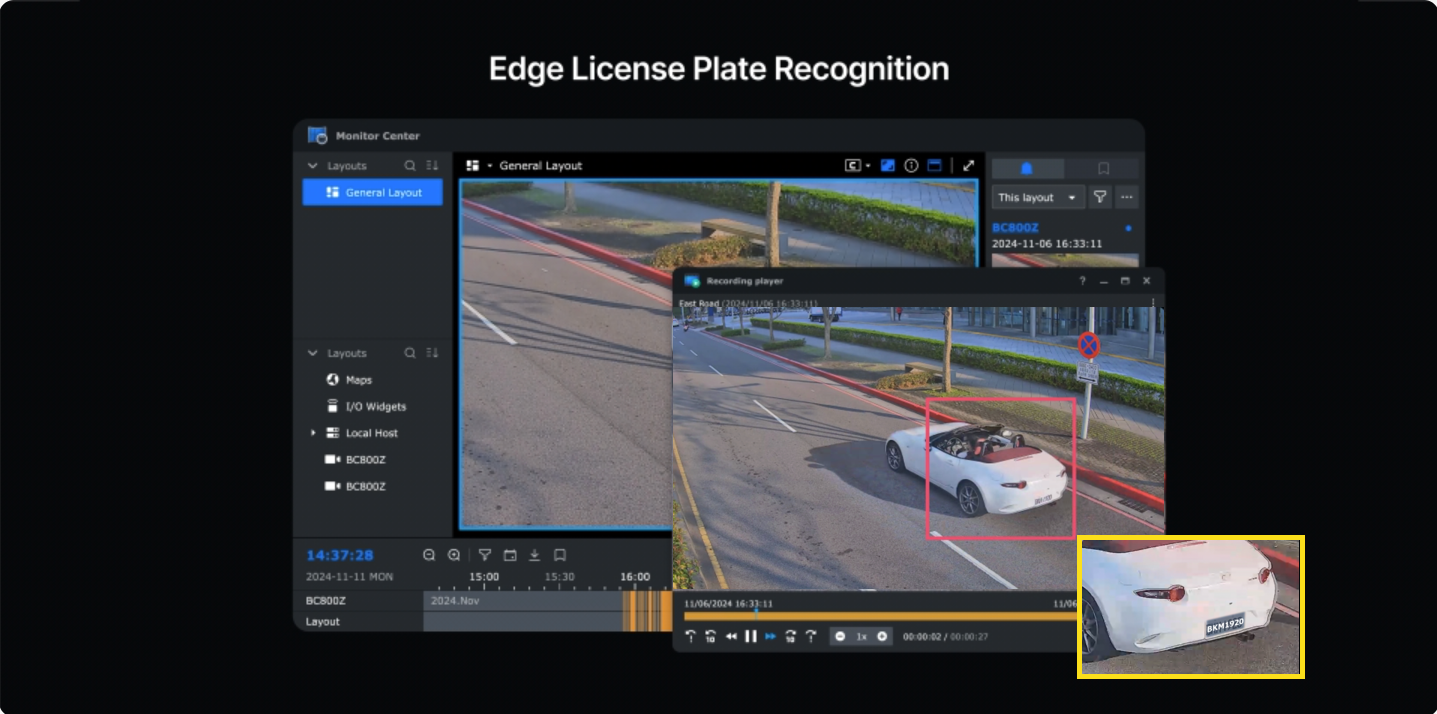Select General Layout in the sidebar
1437x714 pixels.
click(372, 192)
